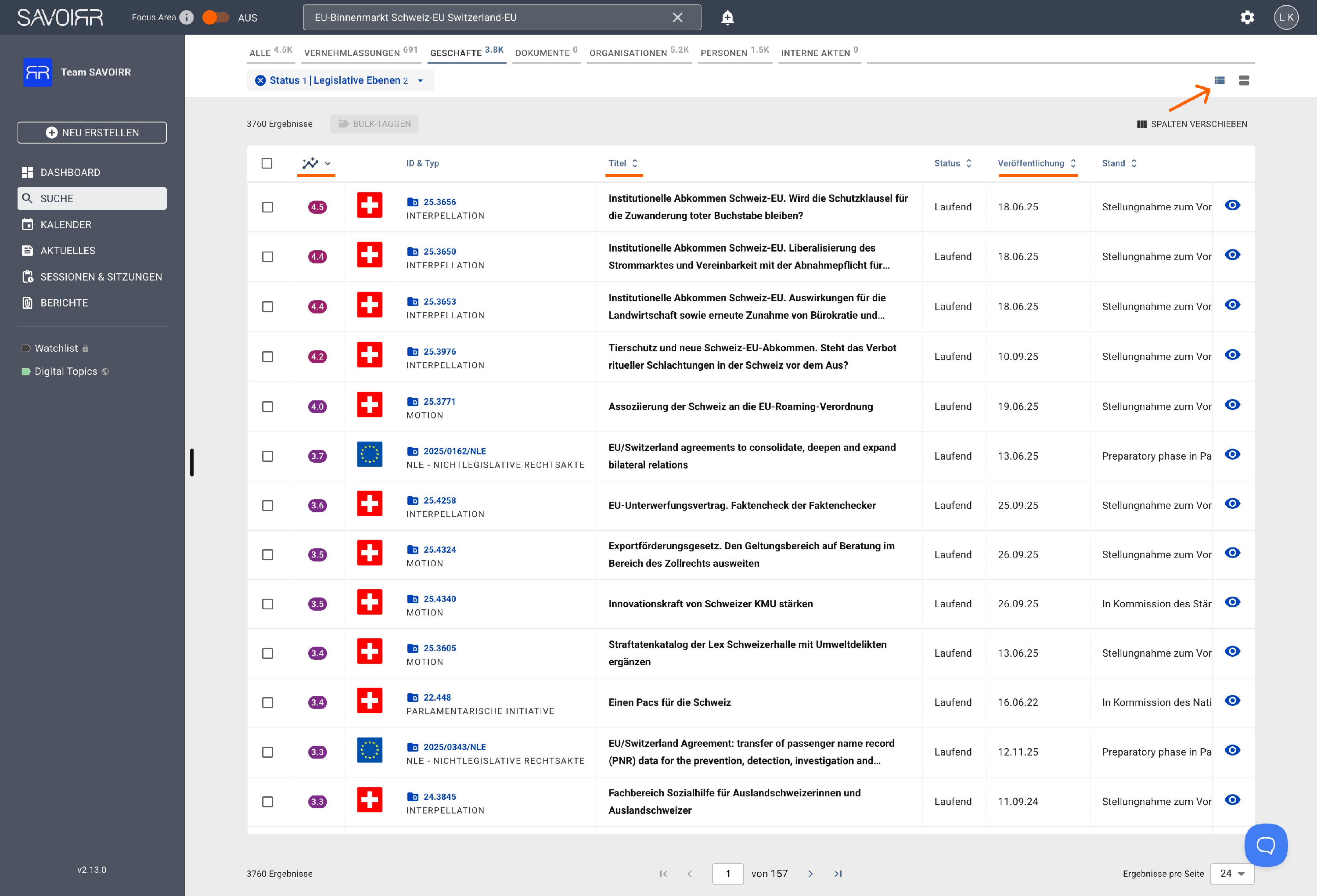Click the Neu Erstellen button
The height and width of the screenshot is (896, 1317).
92,133
